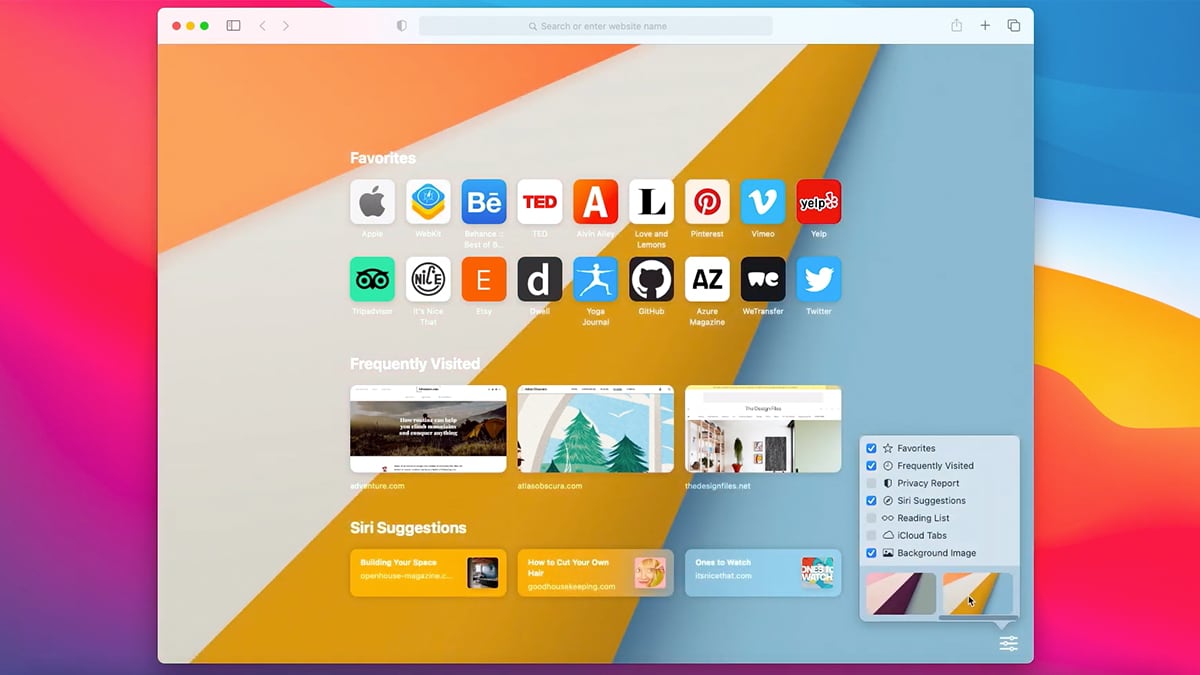Enable the Privacy Report checkbox
The height and width of the screenshot is (675, 1200).
pos(871,483)
